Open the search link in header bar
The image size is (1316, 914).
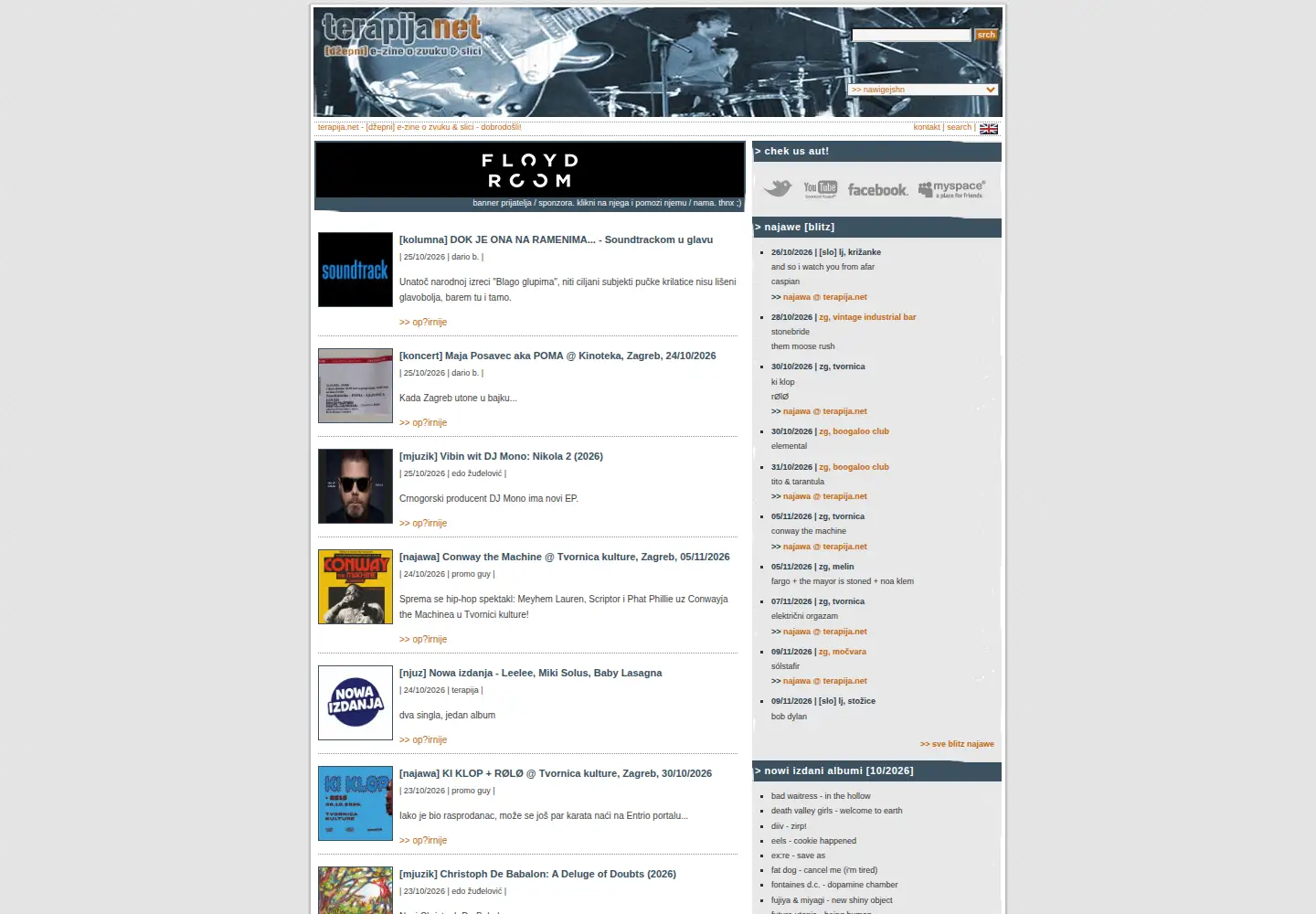pos(959,128)
